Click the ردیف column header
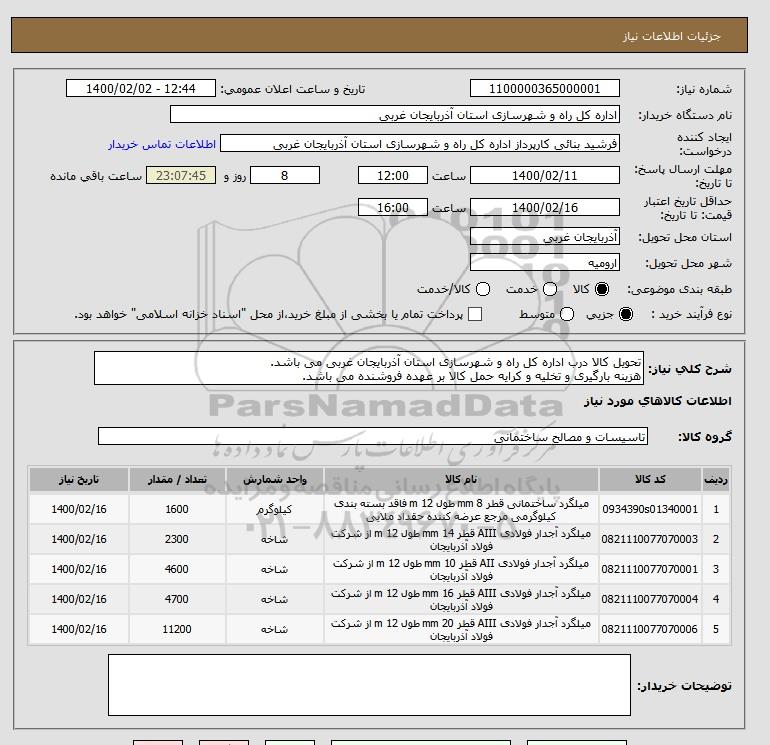 pos(715,479)
